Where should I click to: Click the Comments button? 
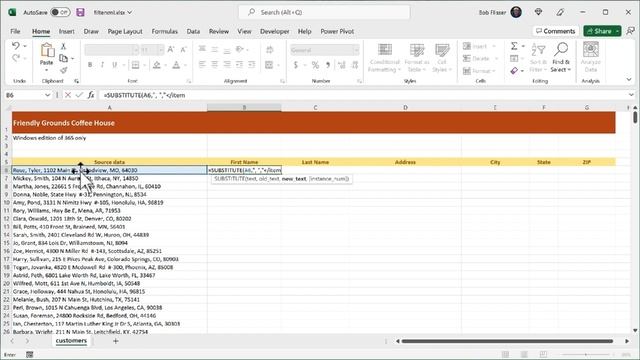pos(556,31)
